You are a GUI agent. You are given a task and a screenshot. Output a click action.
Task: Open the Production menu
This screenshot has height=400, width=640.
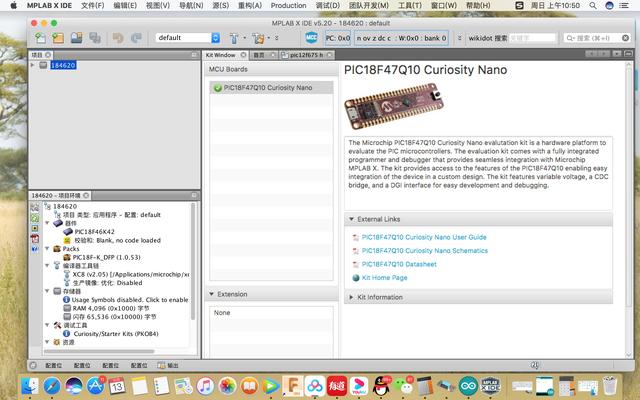288,5
